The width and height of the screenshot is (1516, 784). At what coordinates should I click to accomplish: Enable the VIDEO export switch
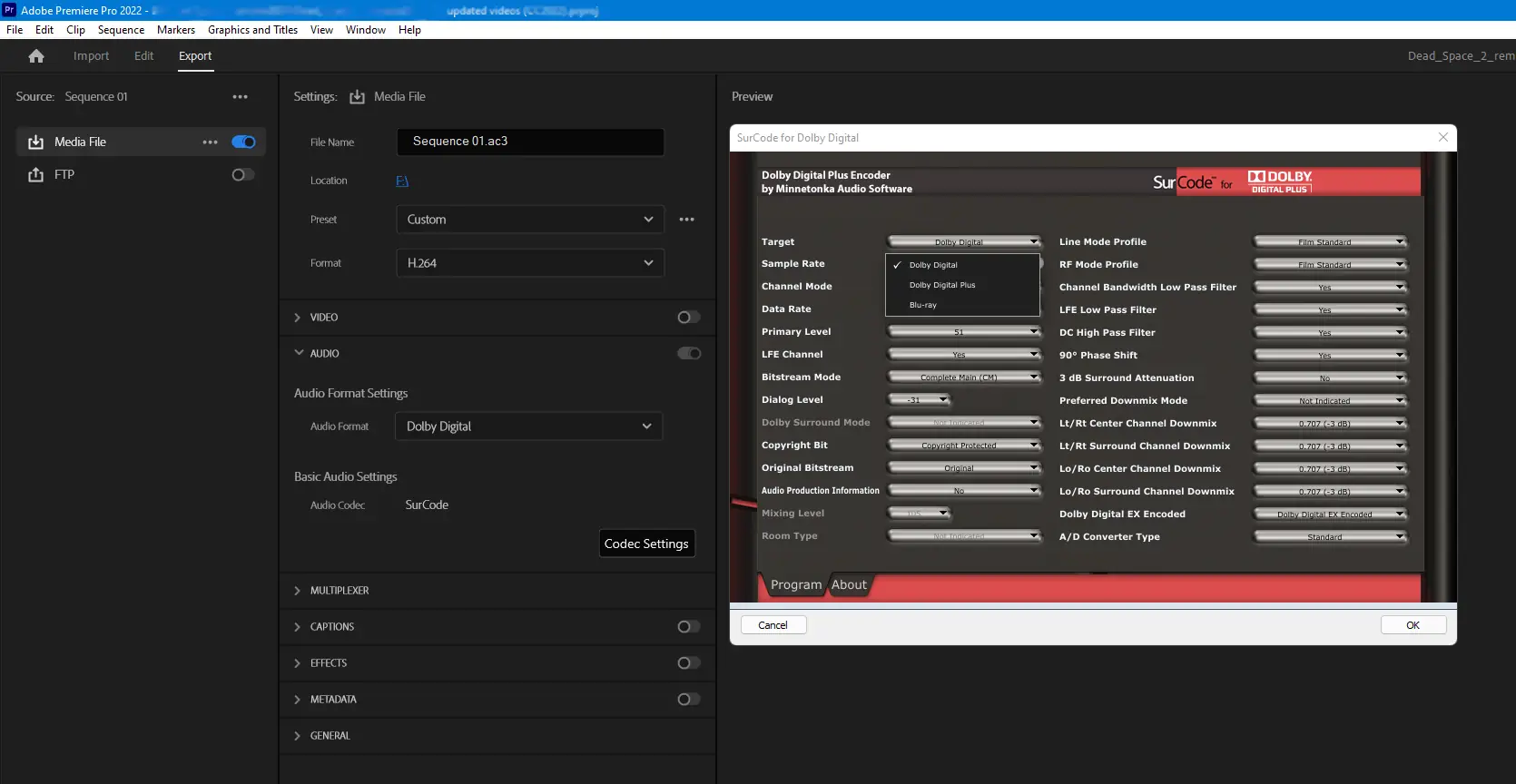click(x=689, y=318)
